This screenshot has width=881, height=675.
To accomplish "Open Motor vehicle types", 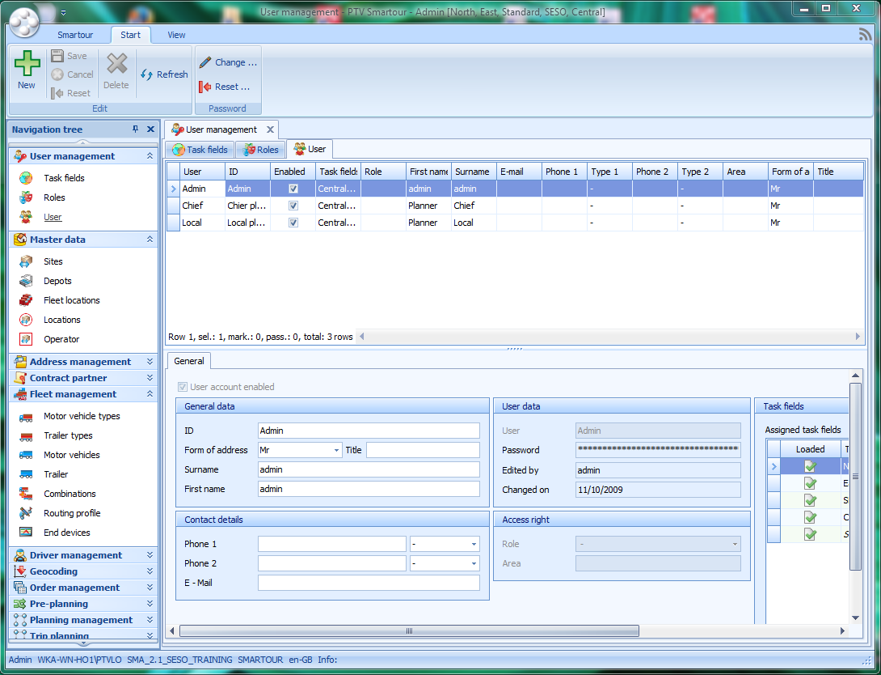I will coord(81,416).
